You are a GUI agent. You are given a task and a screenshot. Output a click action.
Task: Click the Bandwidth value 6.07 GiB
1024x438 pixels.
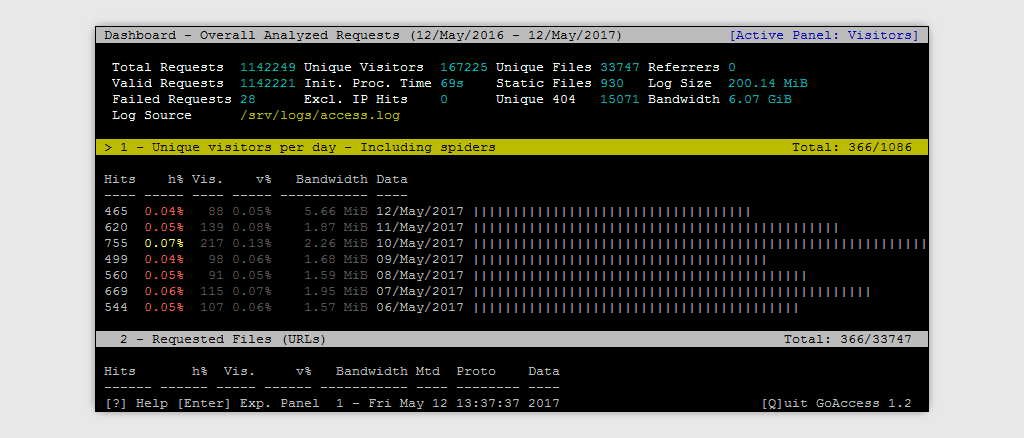click(760, 99)
